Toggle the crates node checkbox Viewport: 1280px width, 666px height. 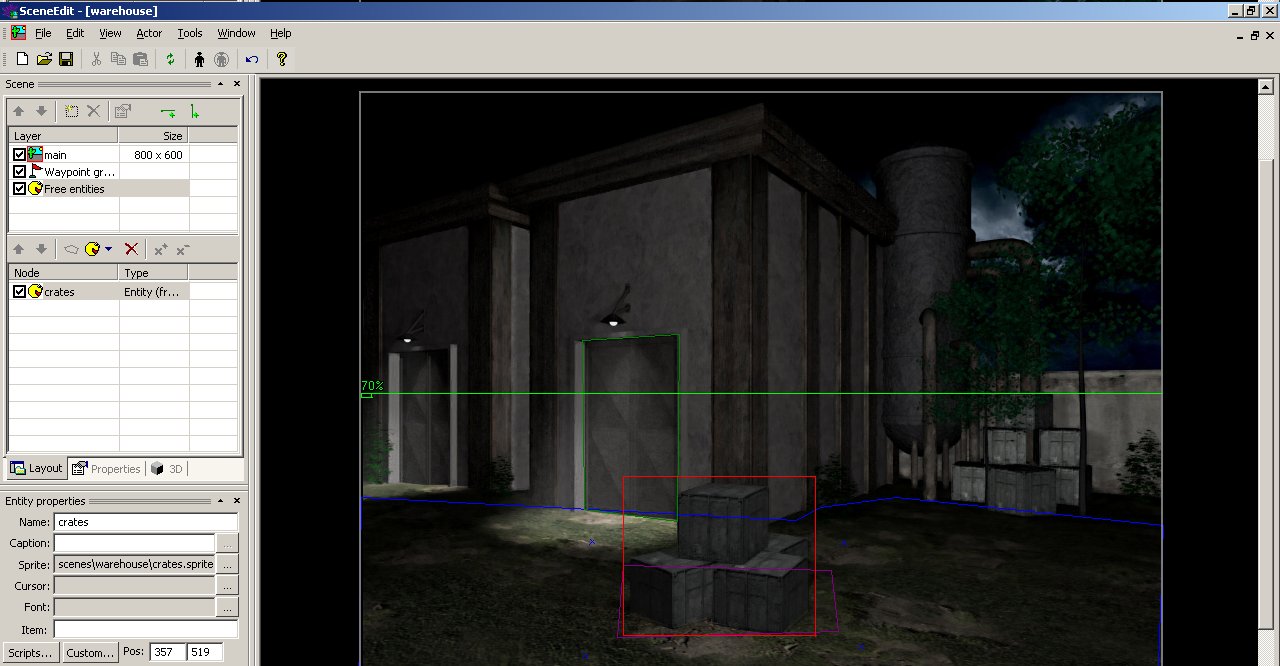click(x=19, y=292)
